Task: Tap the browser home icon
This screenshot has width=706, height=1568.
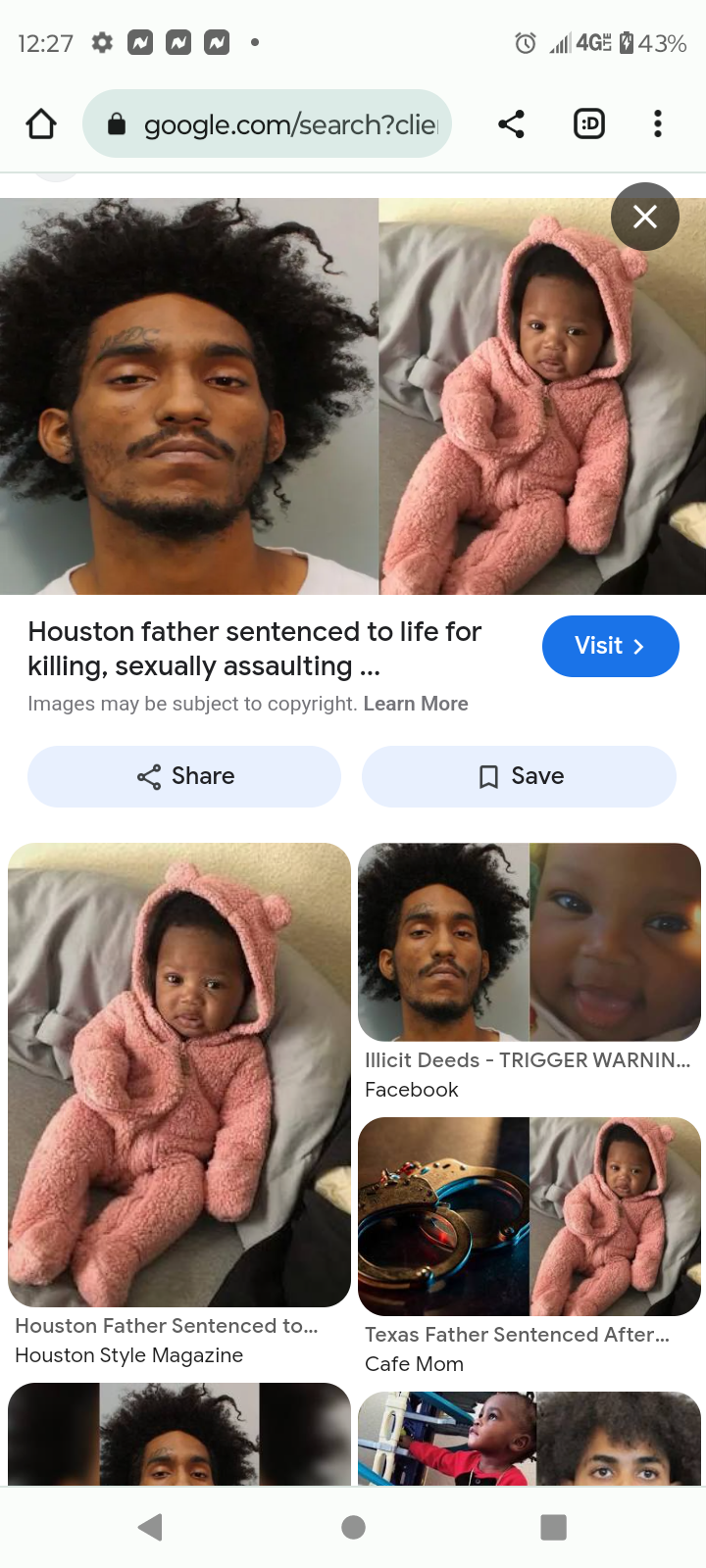Action: click(x=41, y=124)
